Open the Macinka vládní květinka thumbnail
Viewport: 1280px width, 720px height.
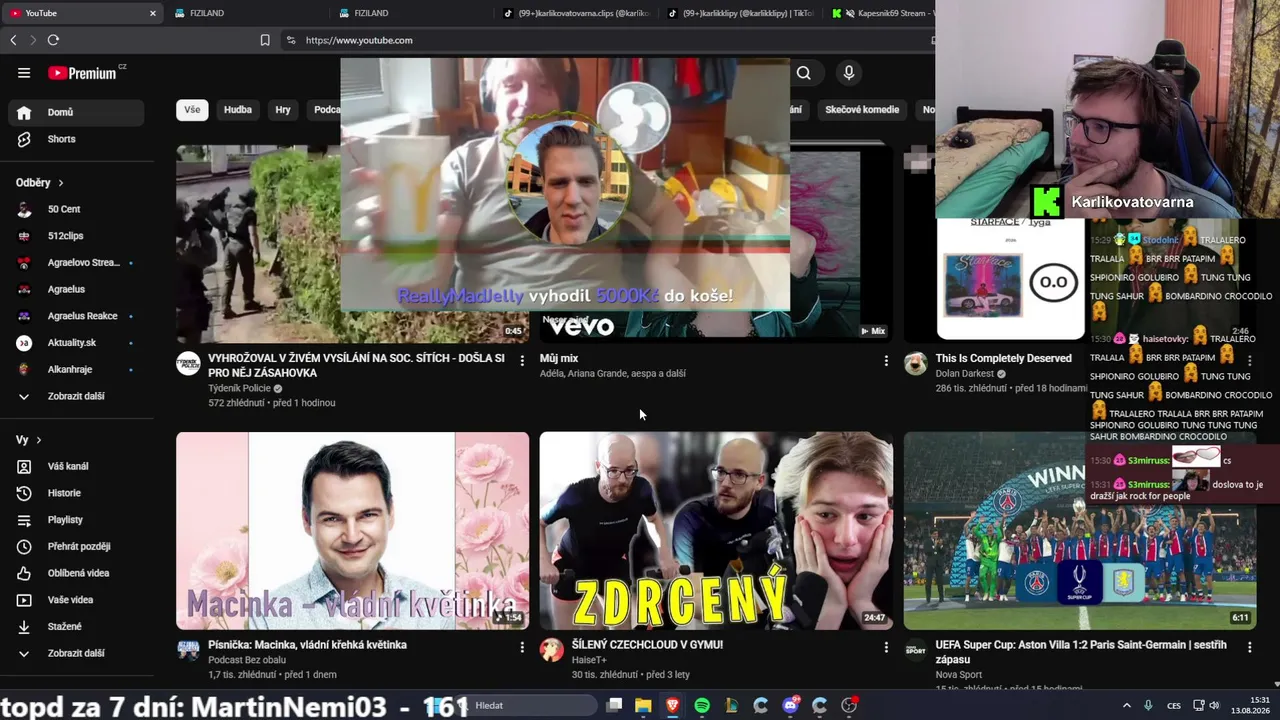pyautogui.click(x=352, y=531)
